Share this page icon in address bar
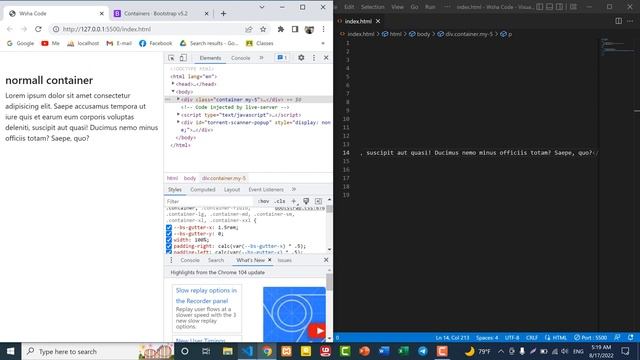 click(x=249, y=29)
